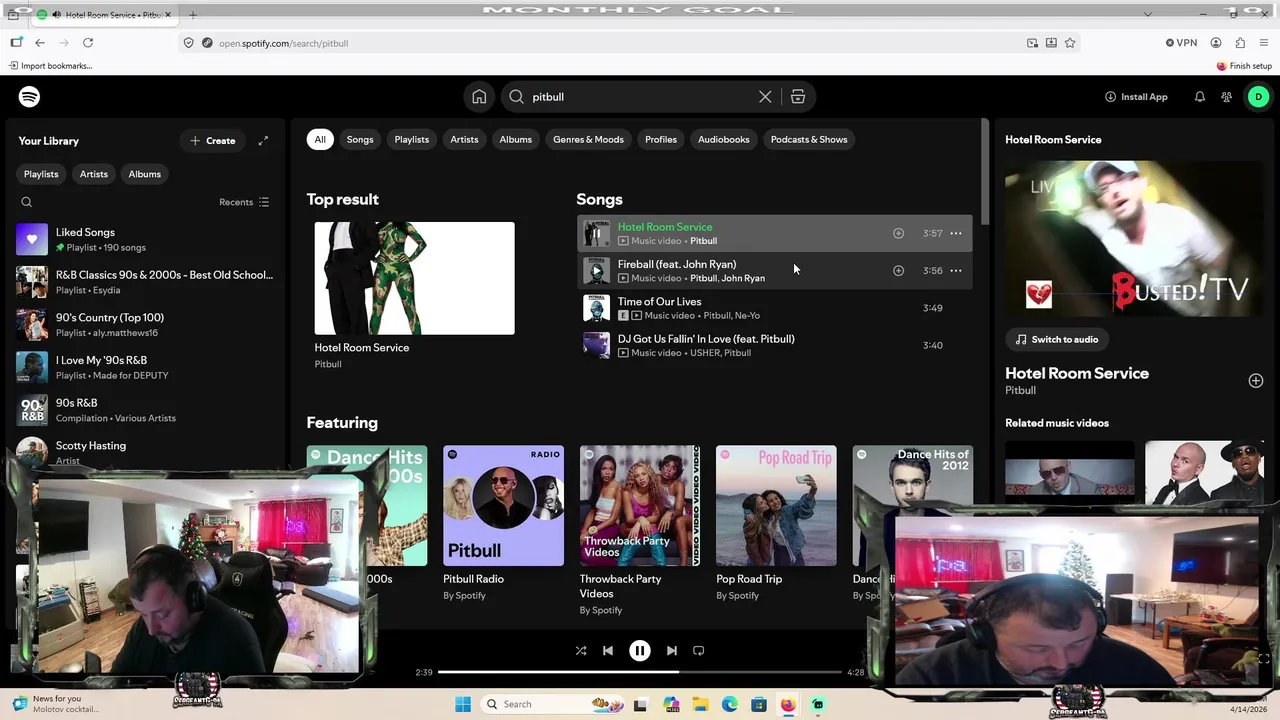This screenshot has height=720, width=1280.
Task: Open I Love My '90s R&B playlist
Action: pos(145,367)
